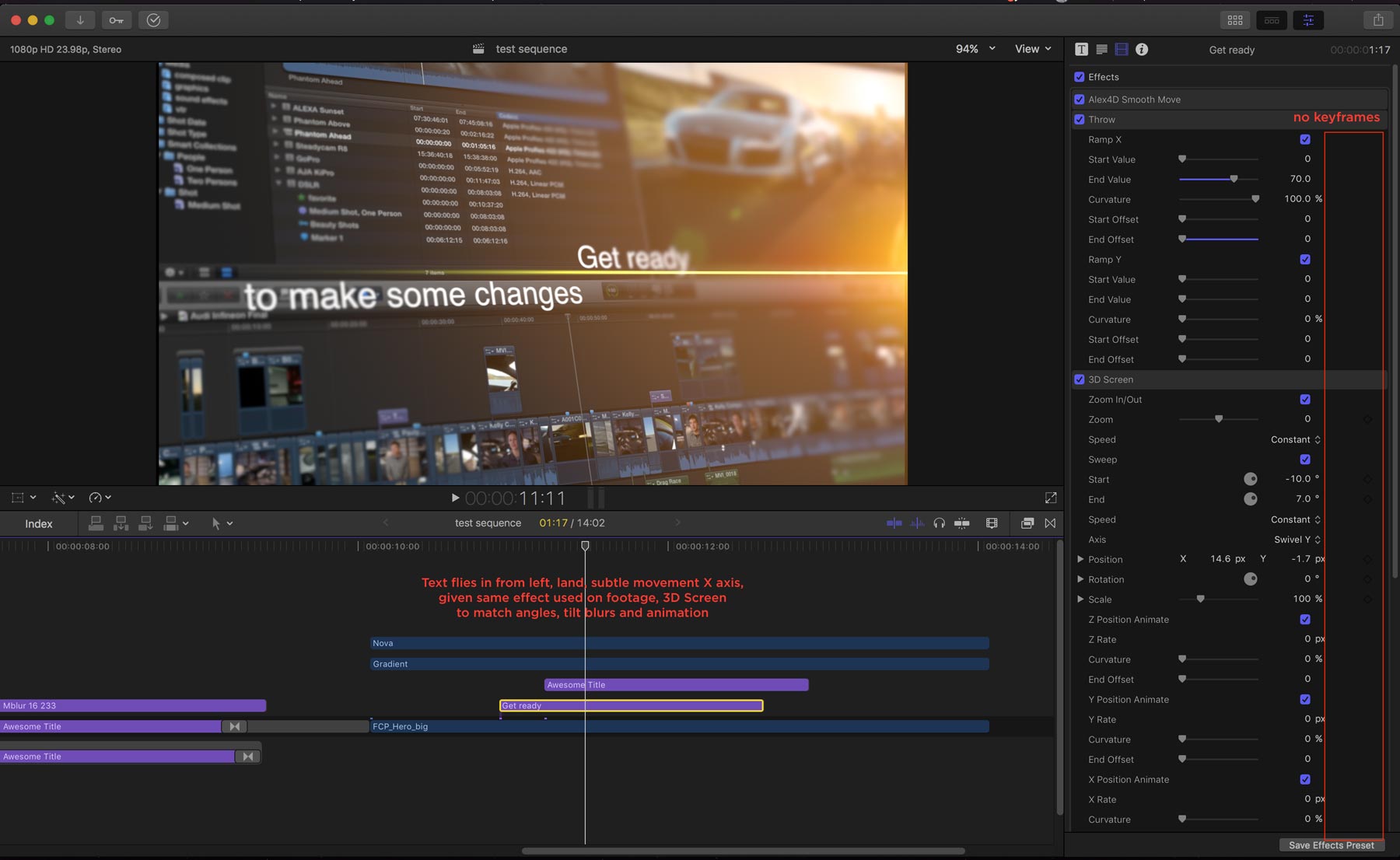1400x860 pixels.
Task: Select the Get ready clip in timeline
Action: 631,705
